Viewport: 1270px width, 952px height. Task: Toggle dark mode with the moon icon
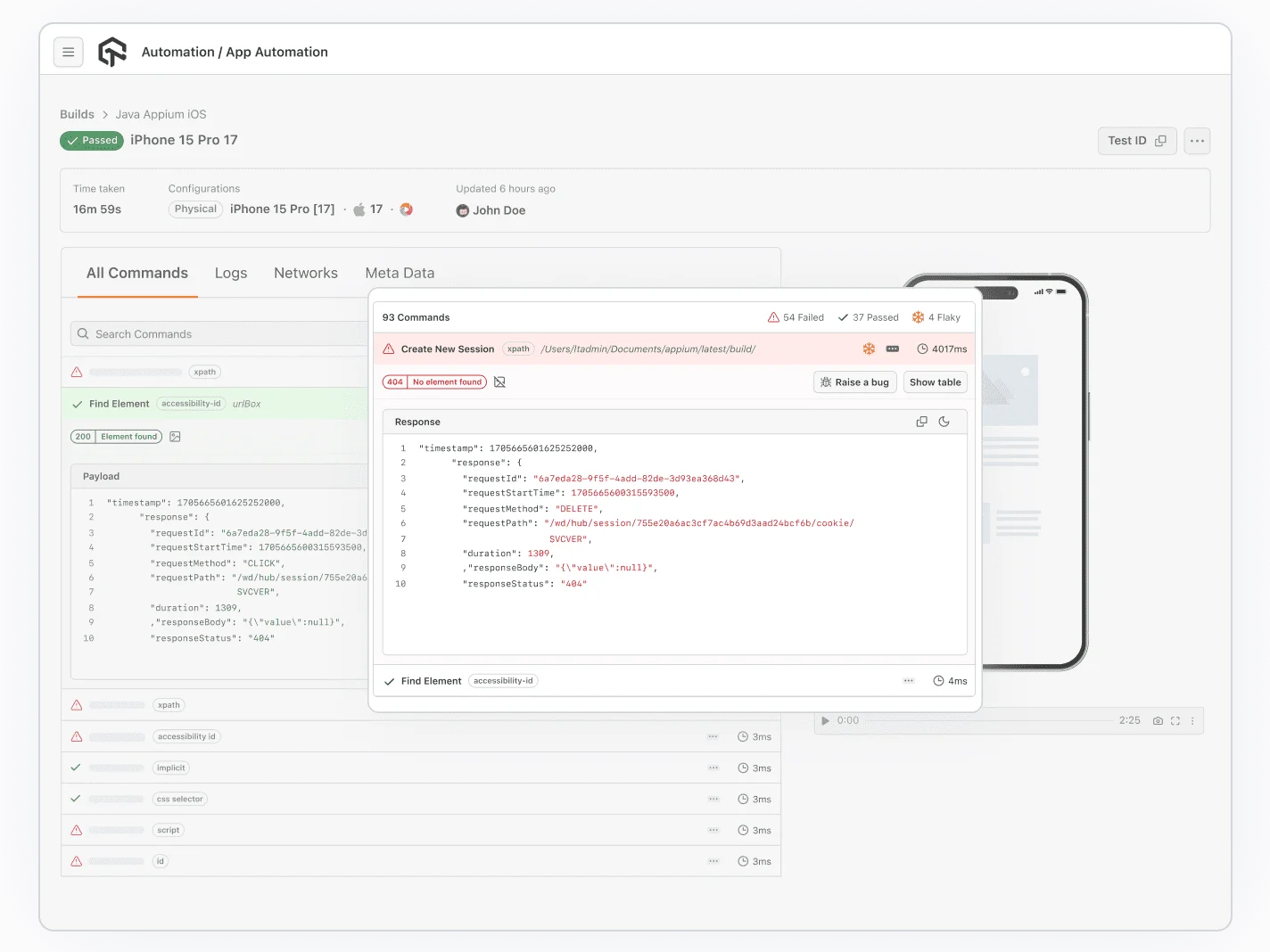click(x=944, y=421)
